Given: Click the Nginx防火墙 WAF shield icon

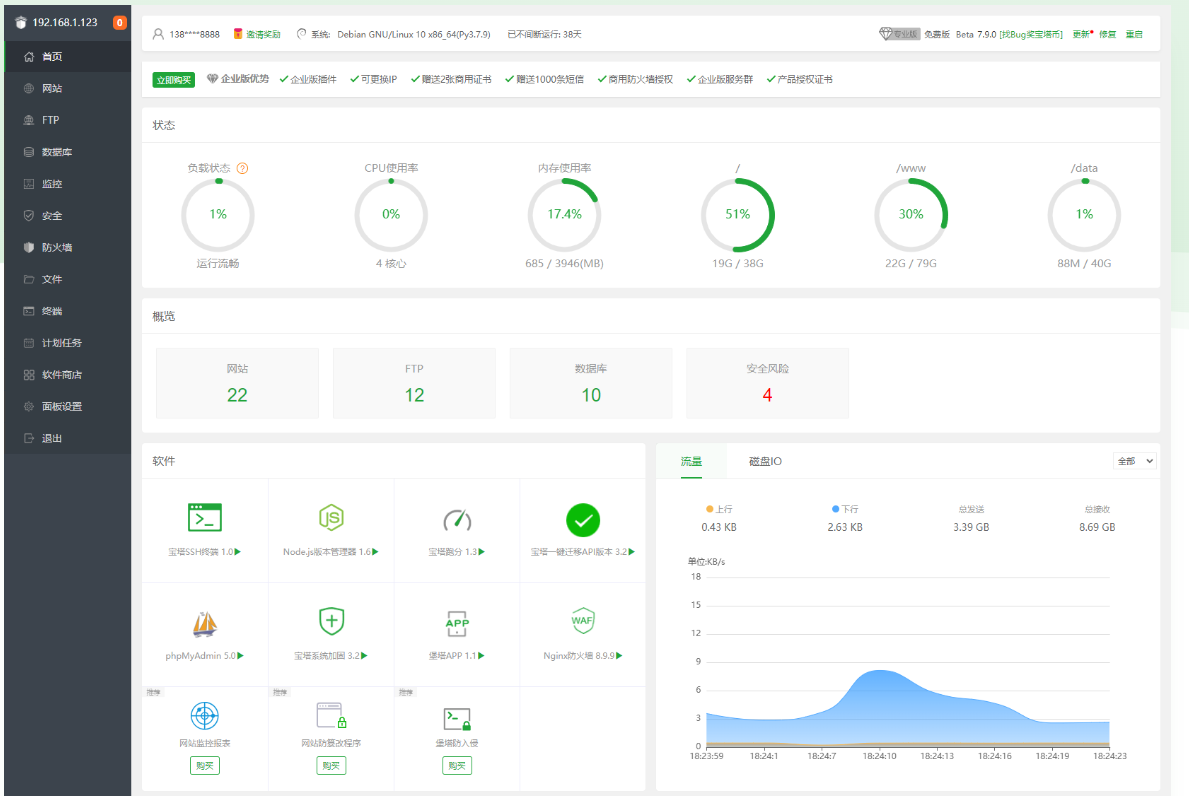Looking at the screenshot, I should pyautogui.click(x=583, y=621).
